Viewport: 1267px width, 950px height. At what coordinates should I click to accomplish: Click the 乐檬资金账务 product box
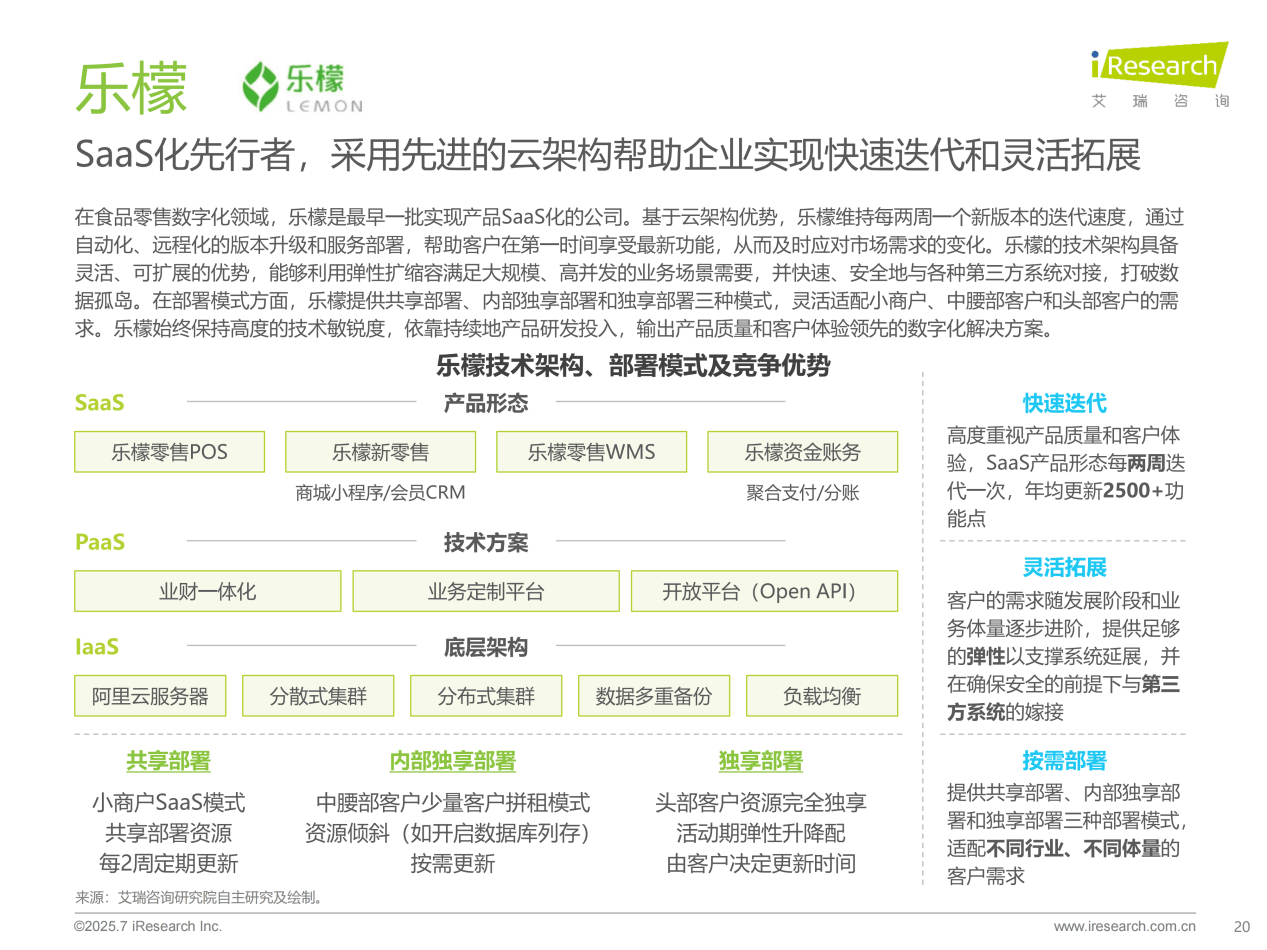802,452
